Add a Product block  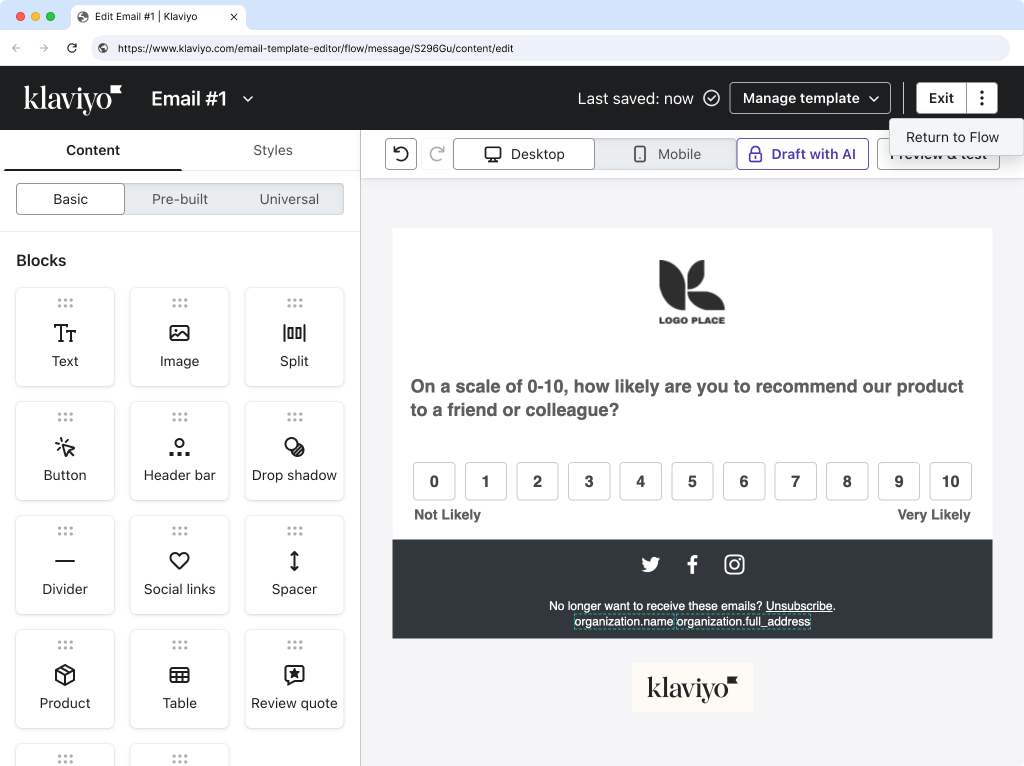point(65,679)
